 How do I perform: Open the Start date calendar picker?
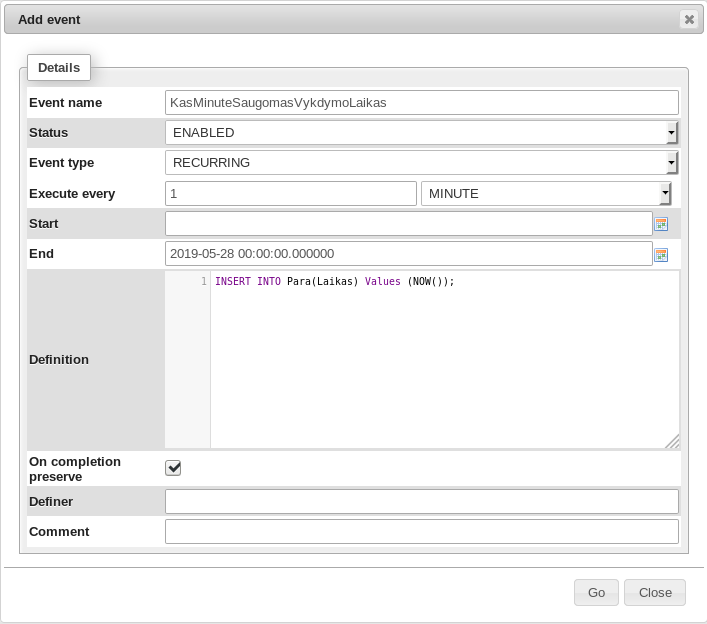coord(660,224)
